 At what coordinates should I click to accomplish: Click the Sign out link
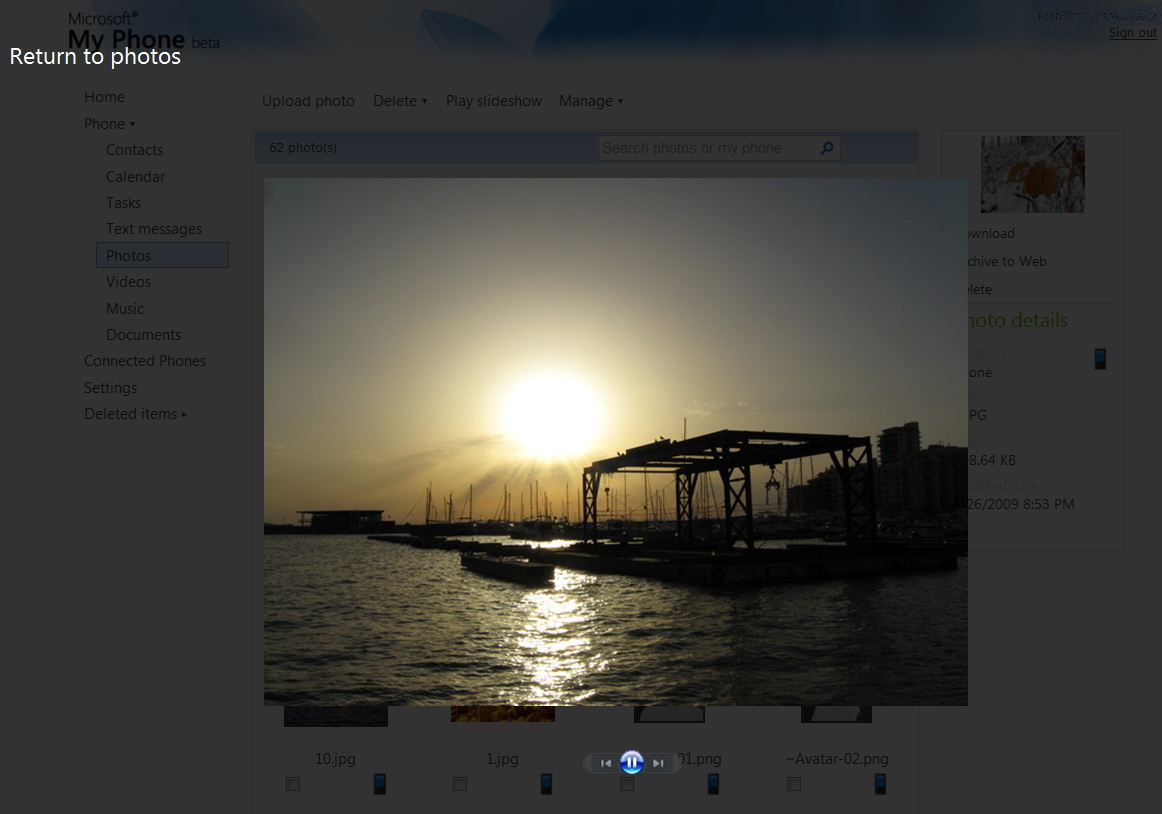tap(1132, 33)
